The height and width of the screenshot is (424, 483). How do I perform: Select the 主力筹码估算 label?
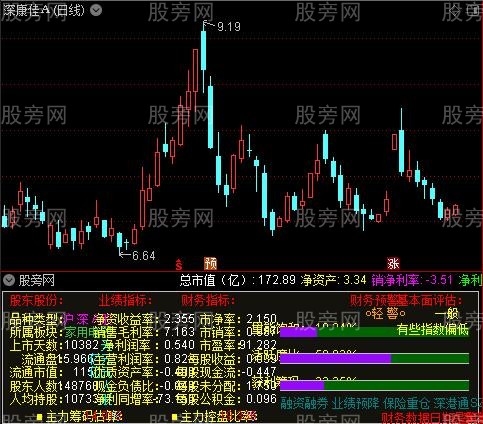[x=83, y=417]
